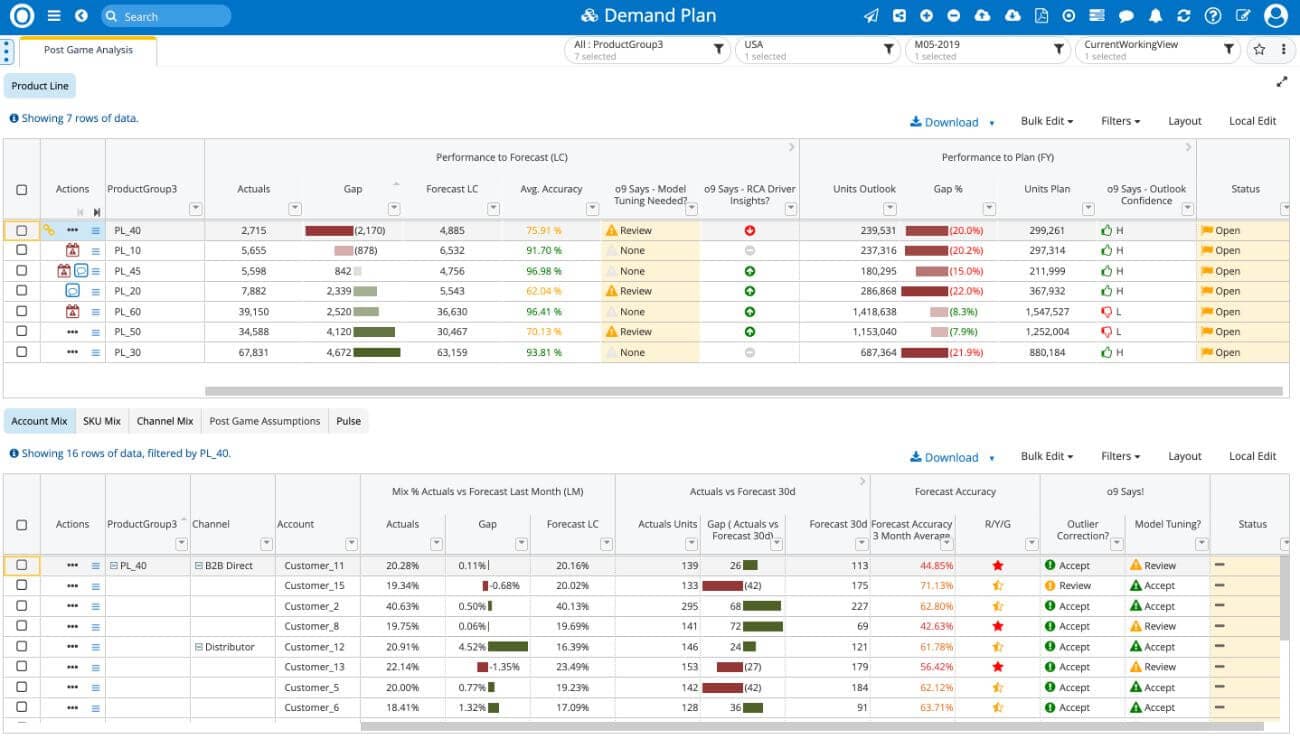Image resolution: width=1300 pixels, height=739 pixels.
Task: Expand the Bulk Edit dropdown in top grid
Action: (1046, 121)
